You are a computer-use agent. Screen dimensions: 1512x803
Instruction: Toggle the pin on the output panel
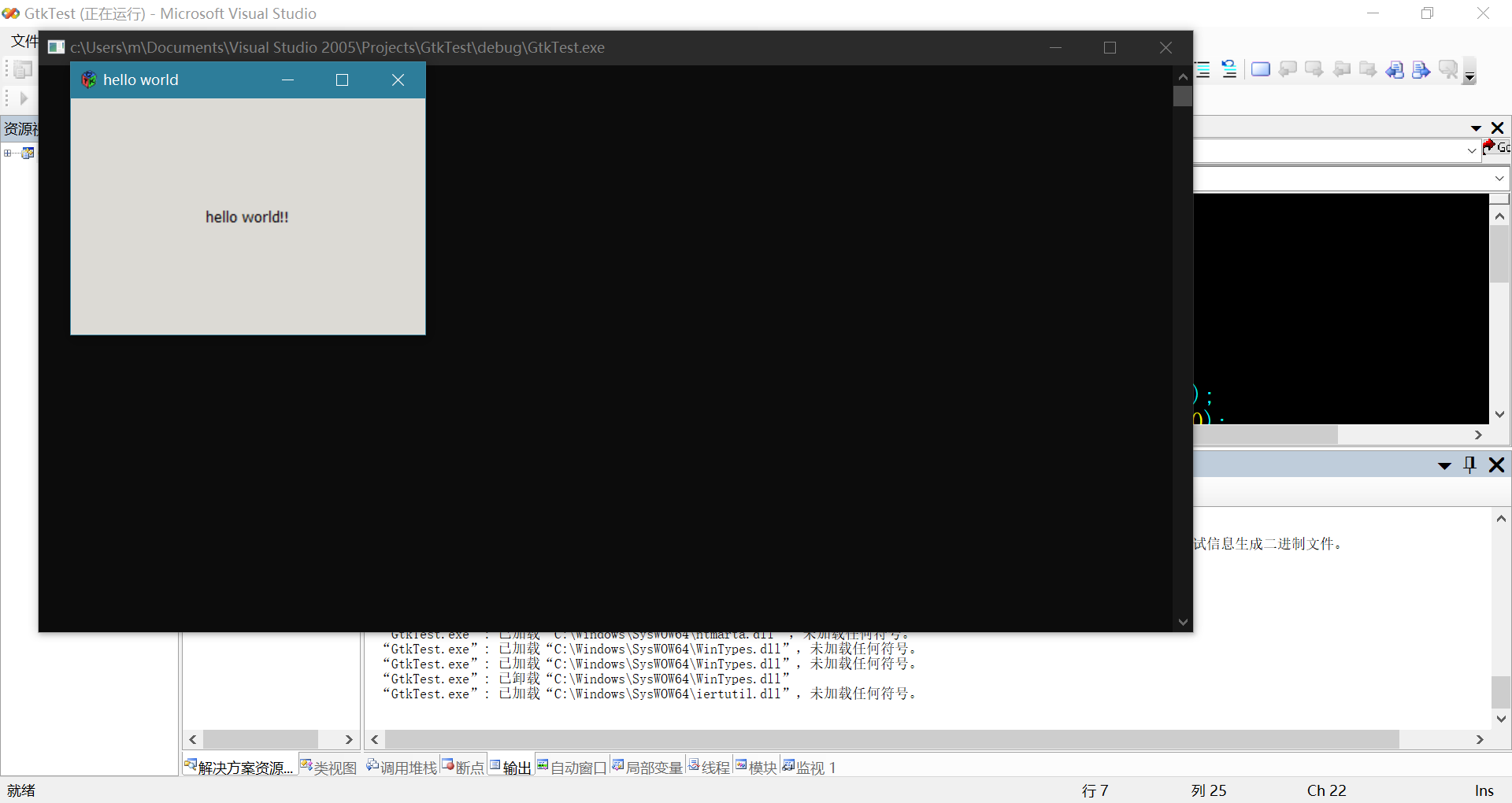coord(1469,464)
